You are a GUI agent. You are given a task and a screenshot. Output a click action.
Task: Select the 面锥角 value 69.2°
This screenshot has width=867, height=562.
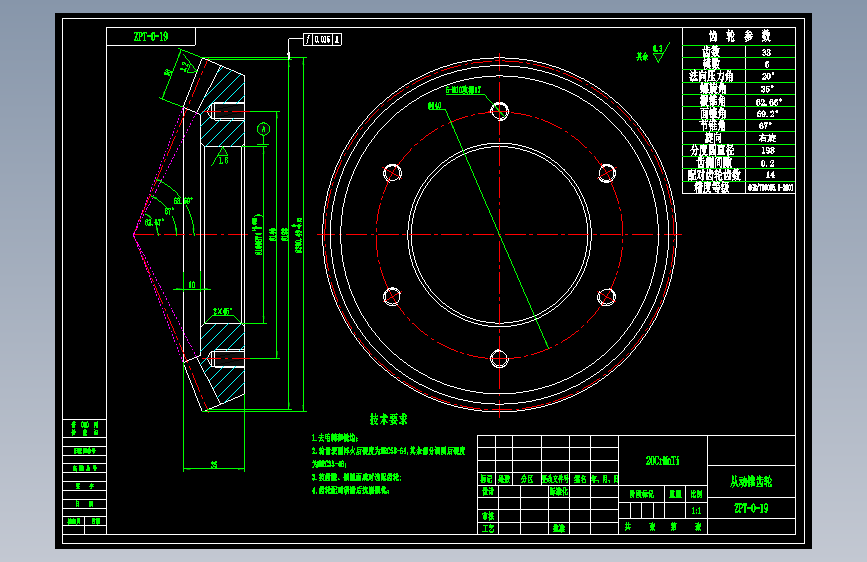(767, 113)
